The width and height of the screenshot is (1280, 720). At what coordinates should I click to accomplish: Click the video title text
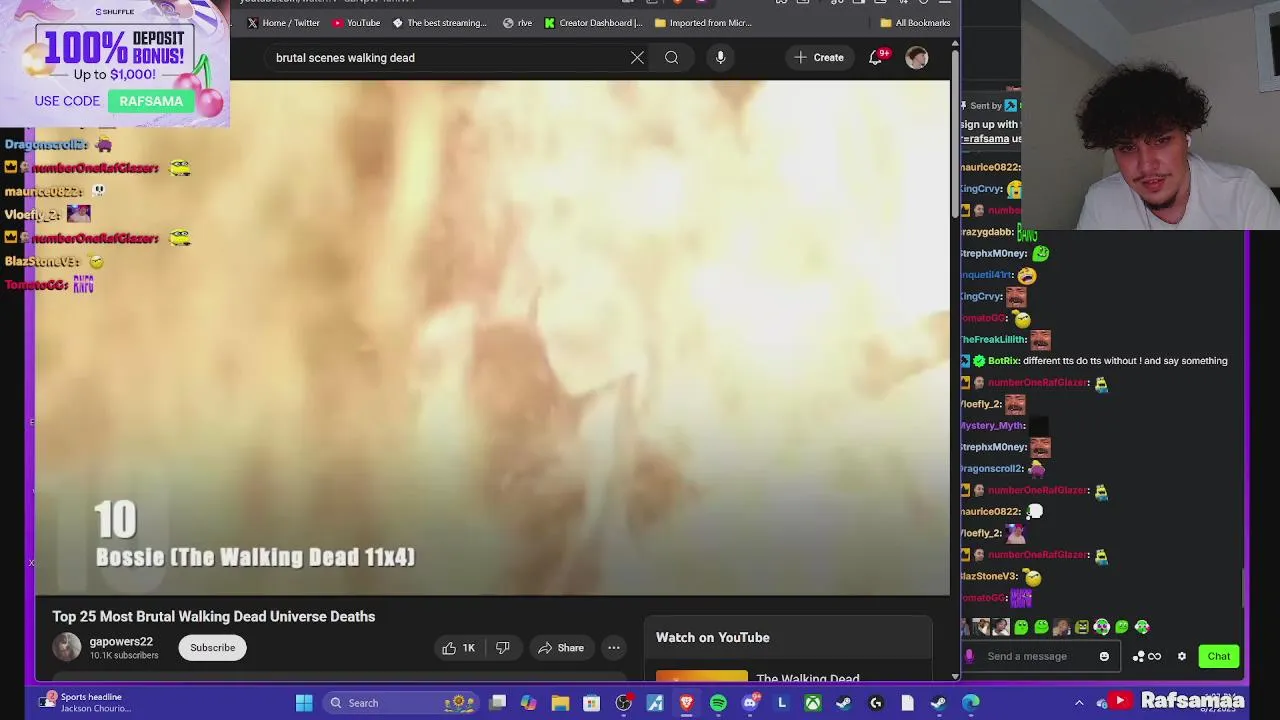click(x=214, y=617)
